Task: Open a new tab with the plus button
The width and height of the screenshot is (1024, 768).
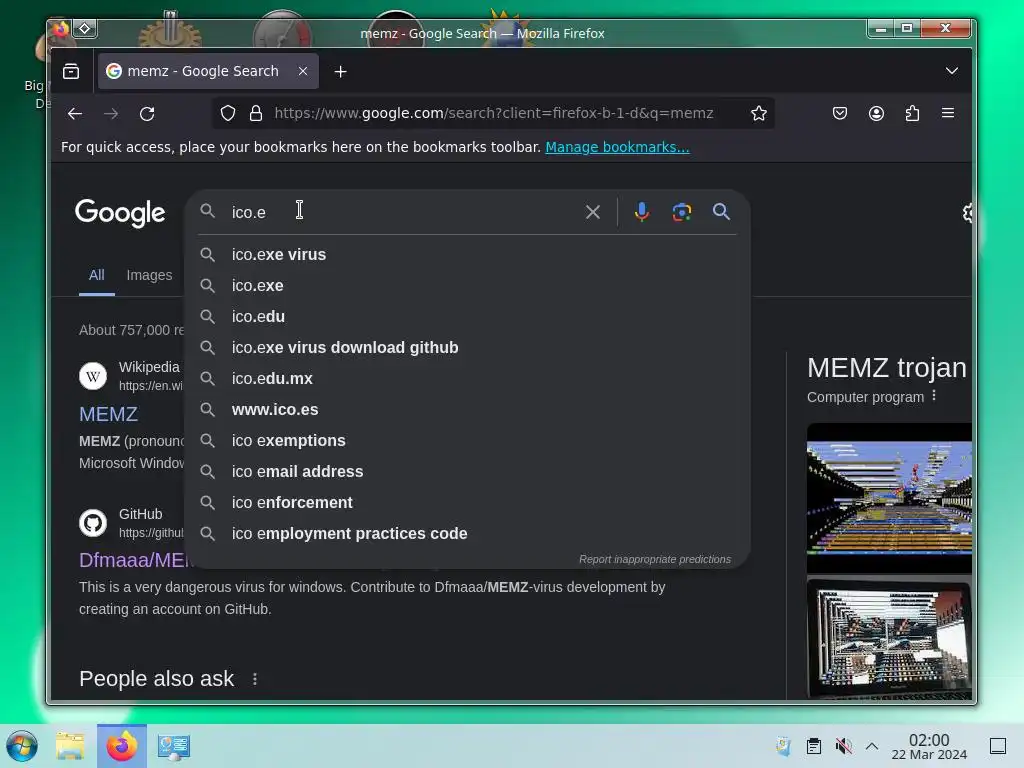Action: pyautogui.click(x=340, y=72)
